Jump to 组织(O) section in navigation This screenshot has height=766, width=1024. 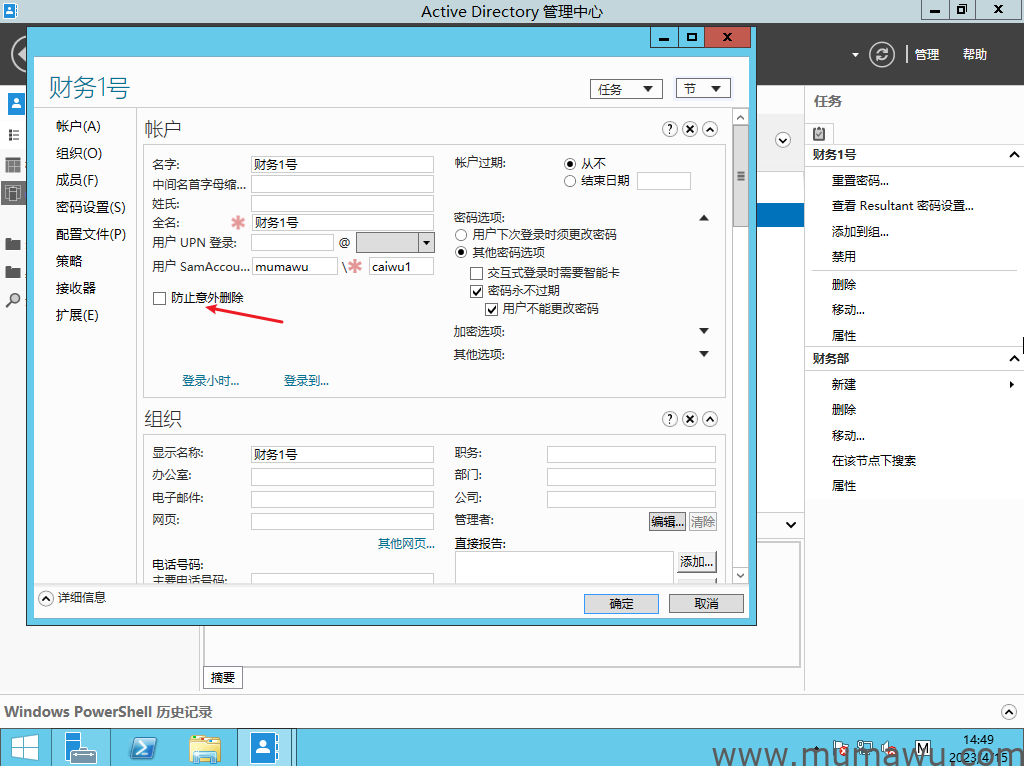click(x=79, y=153)
